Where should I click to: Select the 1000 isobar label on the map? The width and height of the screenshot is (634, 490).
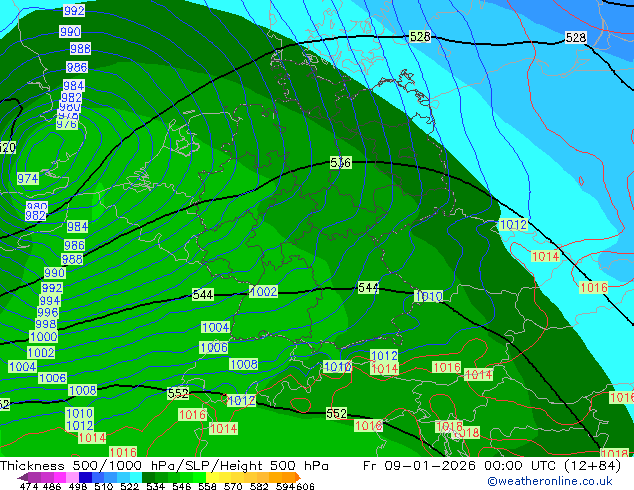tap(44, 336)
